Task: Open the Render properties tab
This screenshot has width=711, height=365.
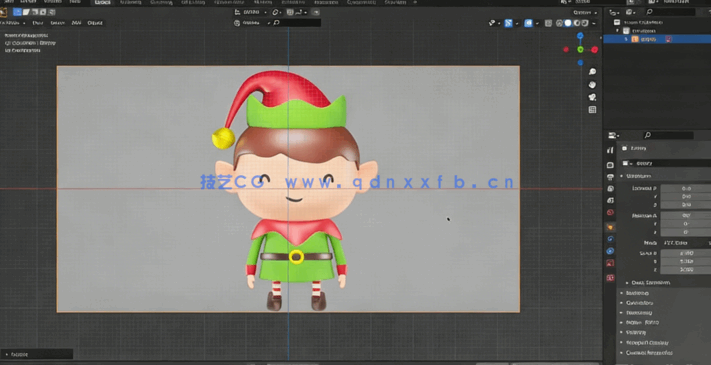Action: [x=610, y=165]
